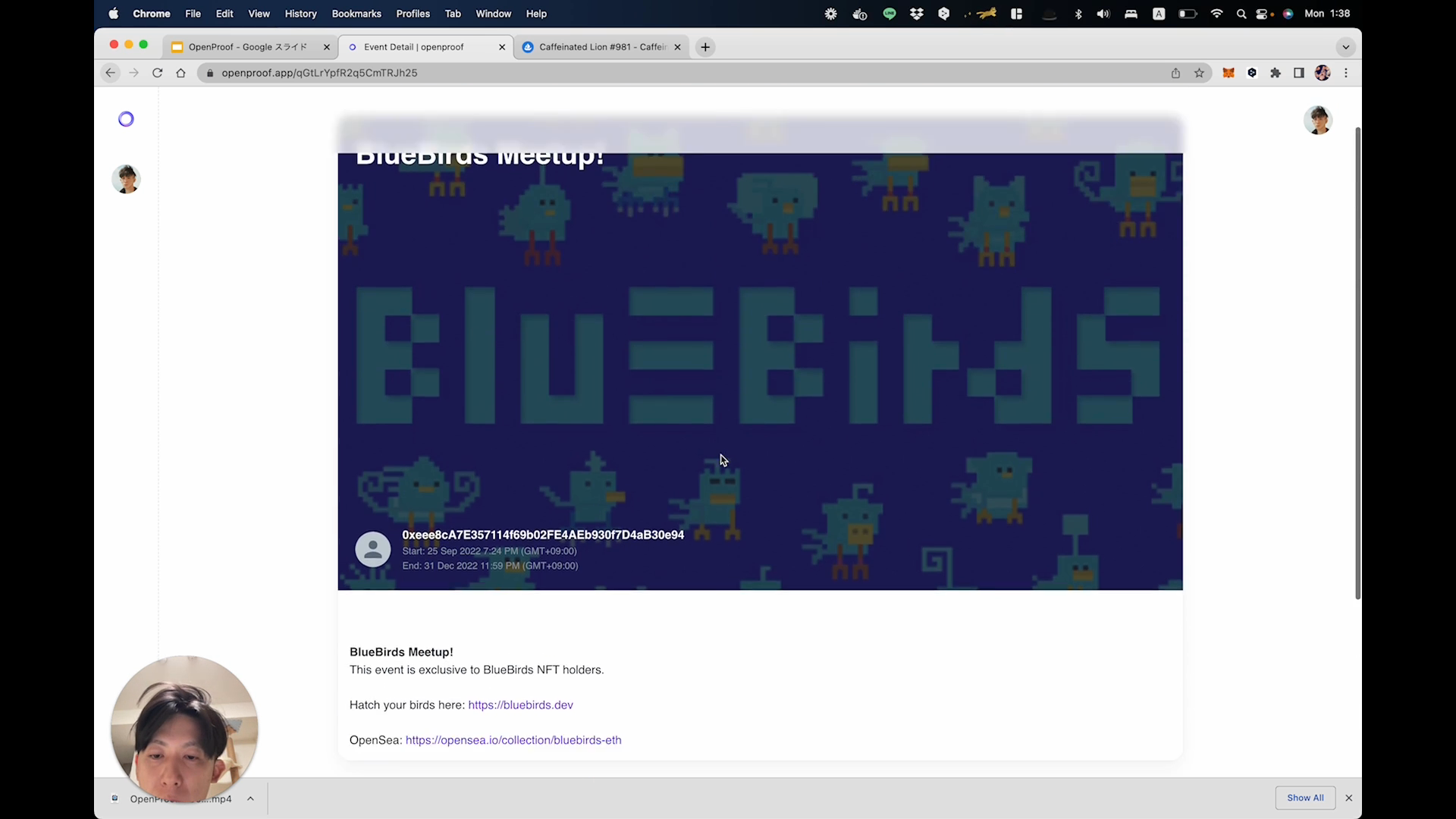Open the Bookmarks menu
Viewport: 1456px width, 819px height.
pos(356,14)
